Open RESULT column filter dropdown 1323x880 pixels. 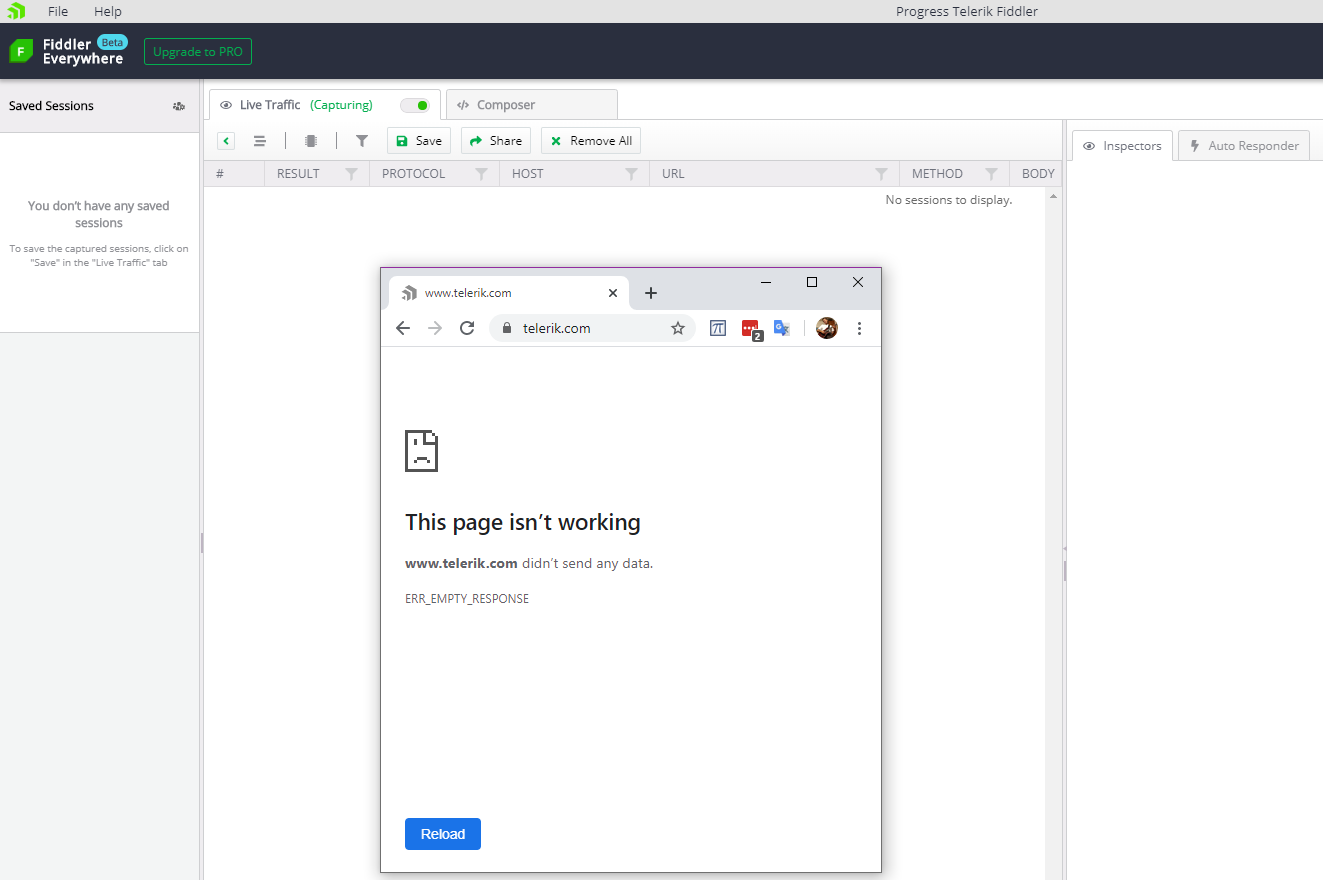pyautogui.click(x=351, y=174)
